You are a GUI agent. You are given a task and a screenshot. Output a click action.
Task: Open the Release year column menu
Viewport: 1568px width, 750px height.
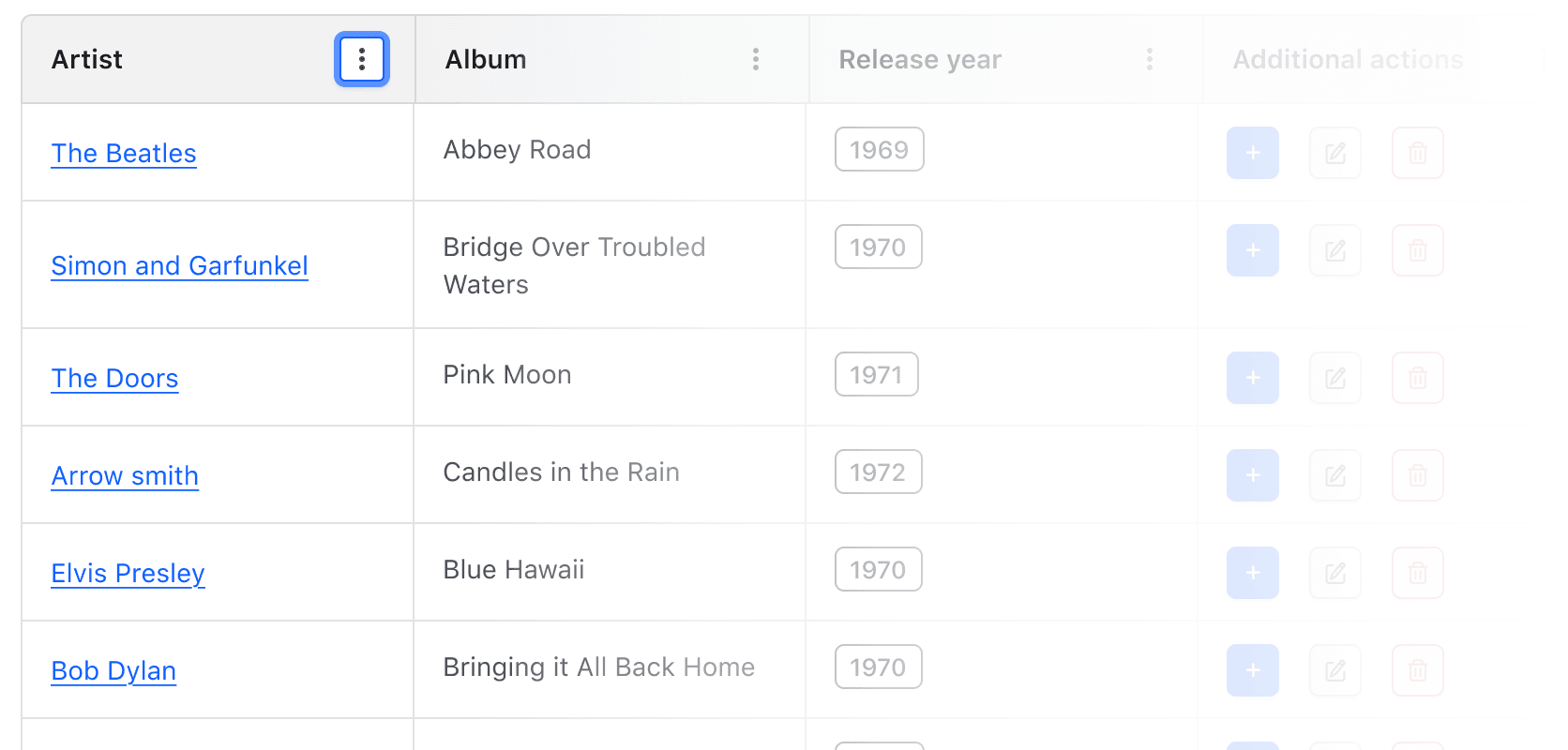coord(1149,59)
